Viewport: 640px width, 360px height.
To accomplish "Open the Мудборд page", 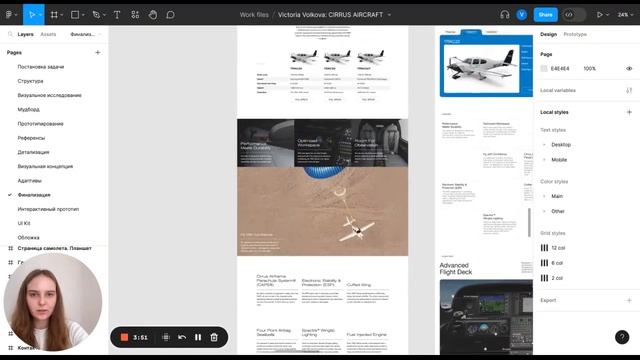I will [x=29, y=109].
